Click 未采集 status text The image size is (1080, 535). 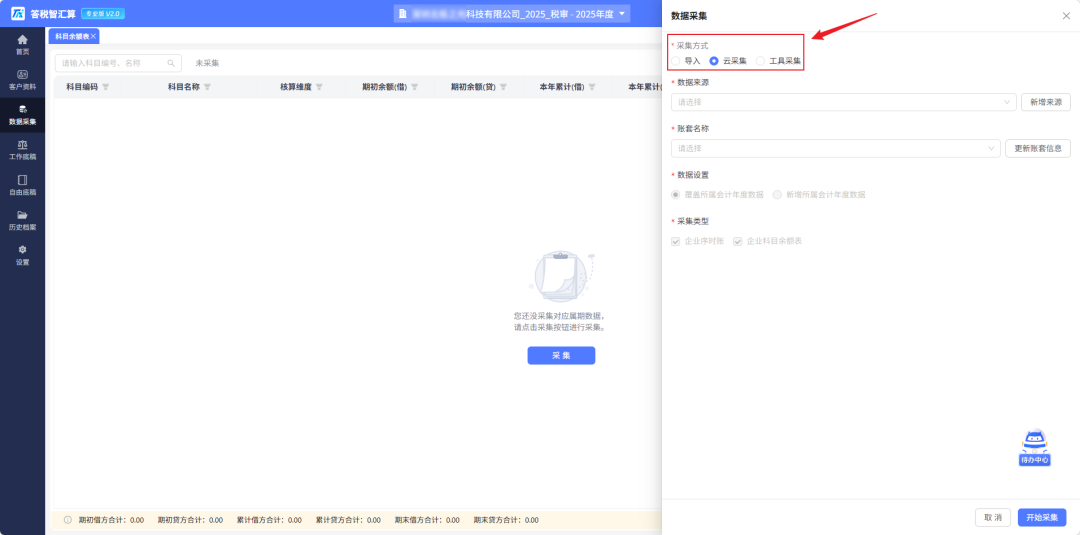pyautogui.click(x=207, y=63)
